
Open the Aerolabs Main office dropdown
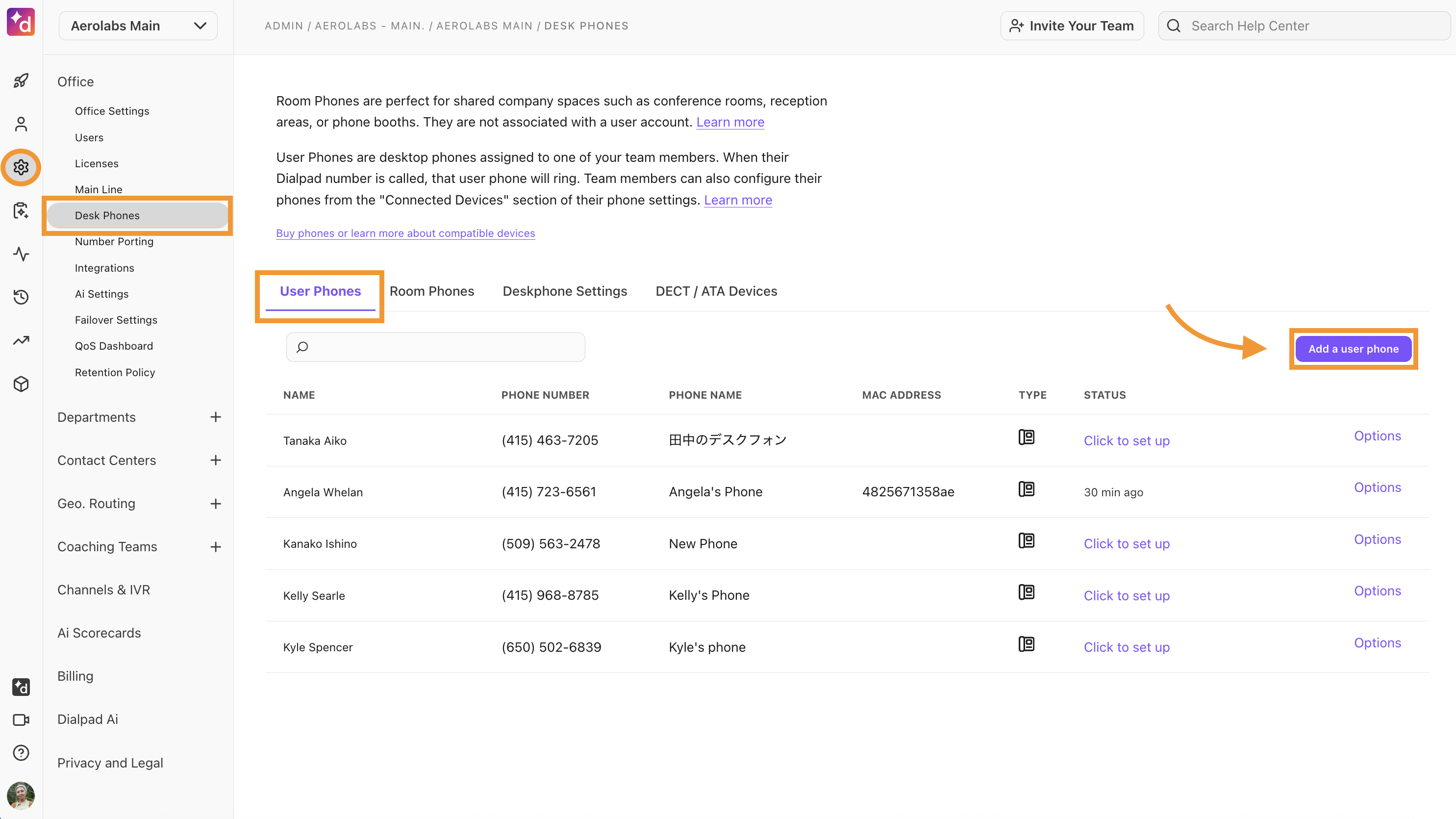[x=138, y=26]
